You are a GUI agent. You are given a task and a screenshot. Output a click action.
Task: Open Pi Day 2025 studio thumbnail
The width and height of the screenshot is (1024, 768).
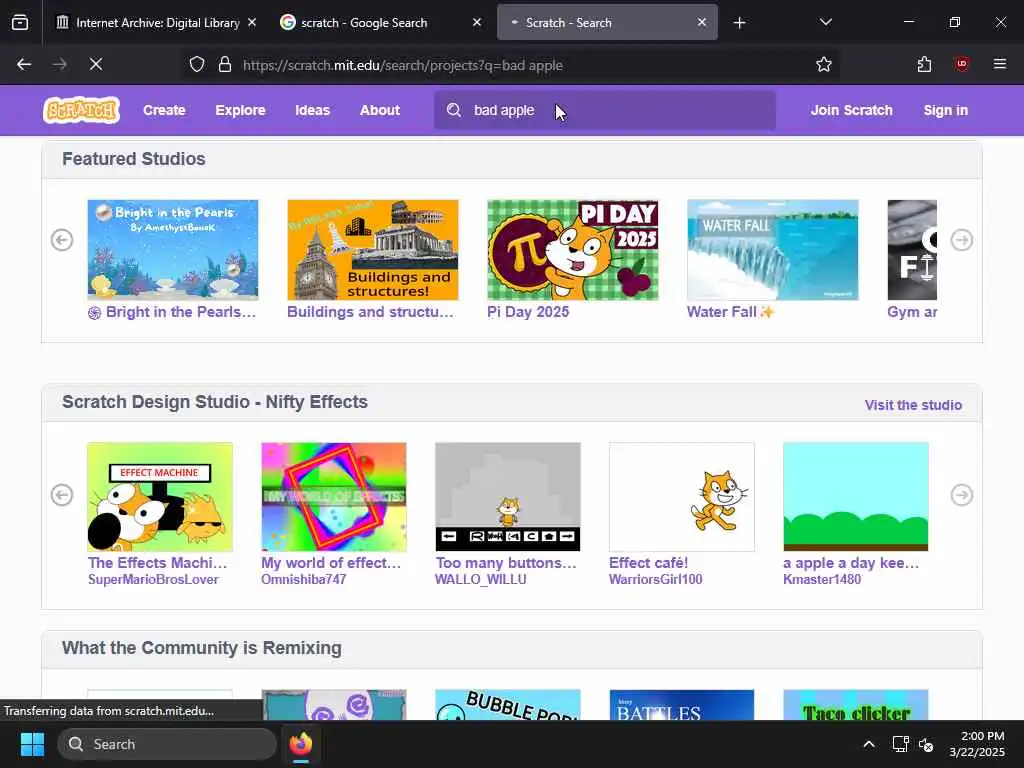click(573, 250)
